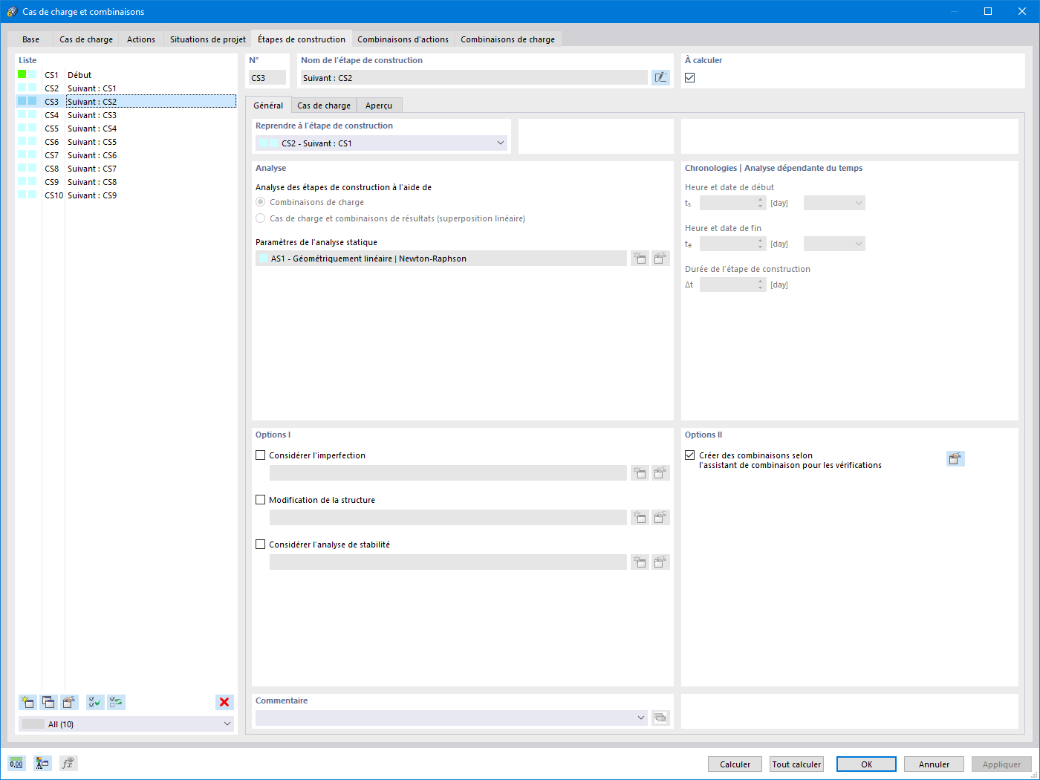
Task: Open end date unit dropdown next to te
Action: pyautogui.click(x=834, y=244)
